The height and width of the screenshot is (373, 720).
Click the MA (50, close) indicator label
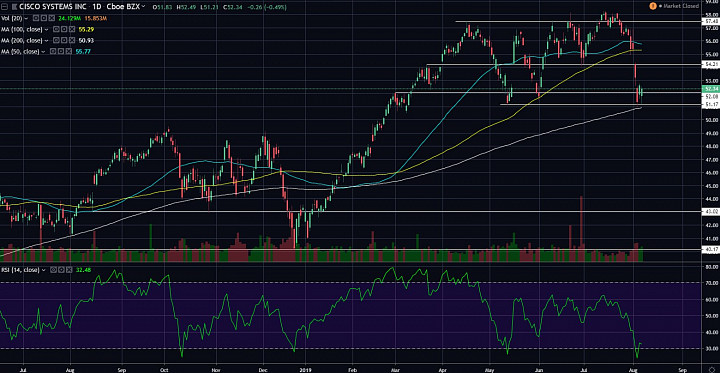click(x=20, y=51)
